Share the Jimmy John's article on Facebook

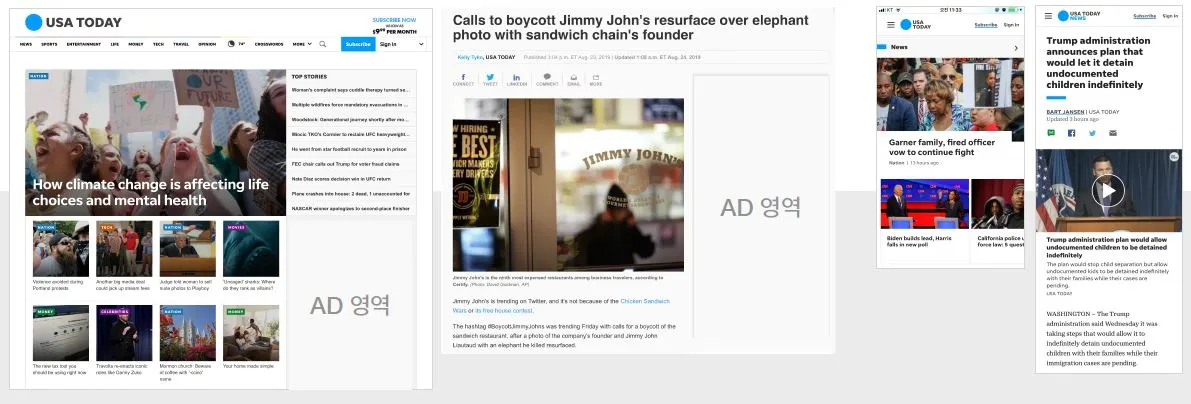pos(463,79)
